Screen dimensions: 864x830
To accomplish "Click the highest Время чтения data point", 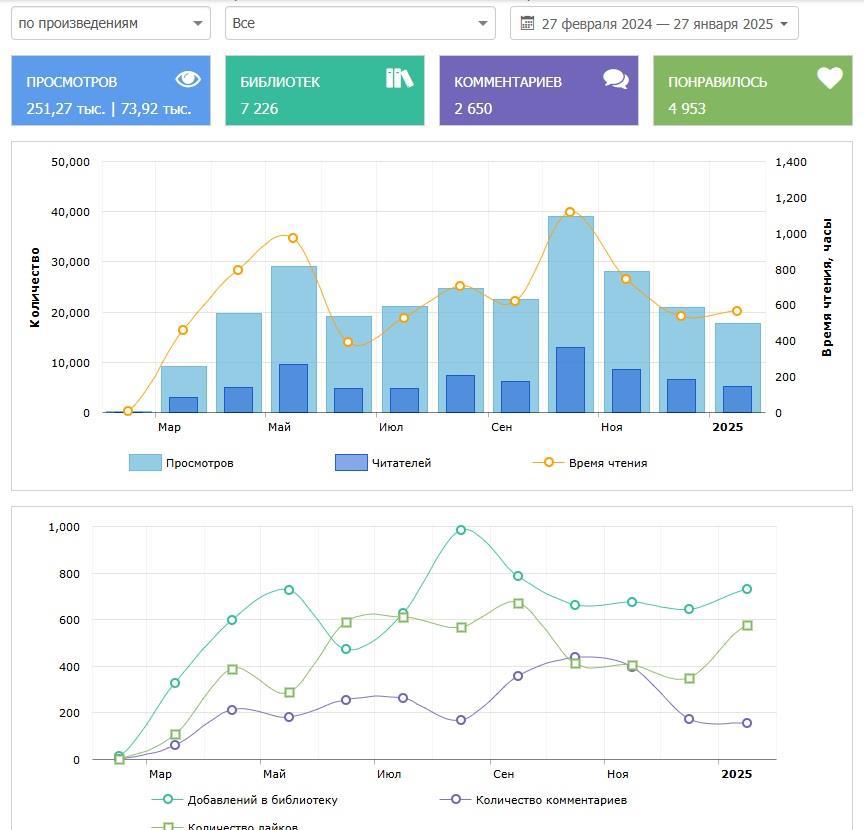I will (x=570, y=212).
